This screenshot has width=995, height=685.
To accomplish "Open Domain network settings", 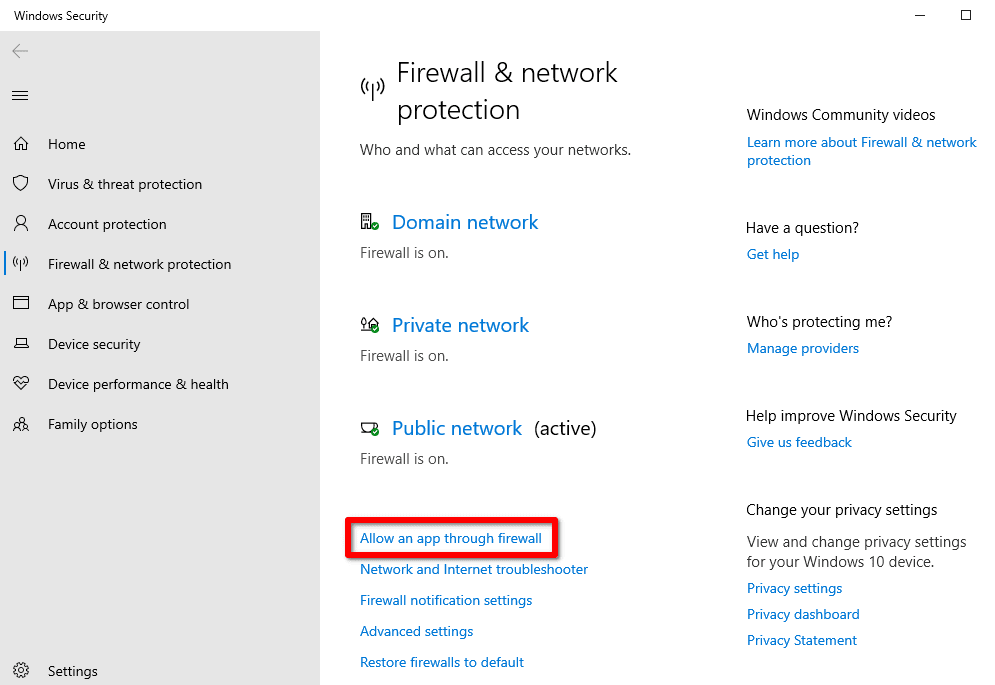I will click(x=465, y=222).
